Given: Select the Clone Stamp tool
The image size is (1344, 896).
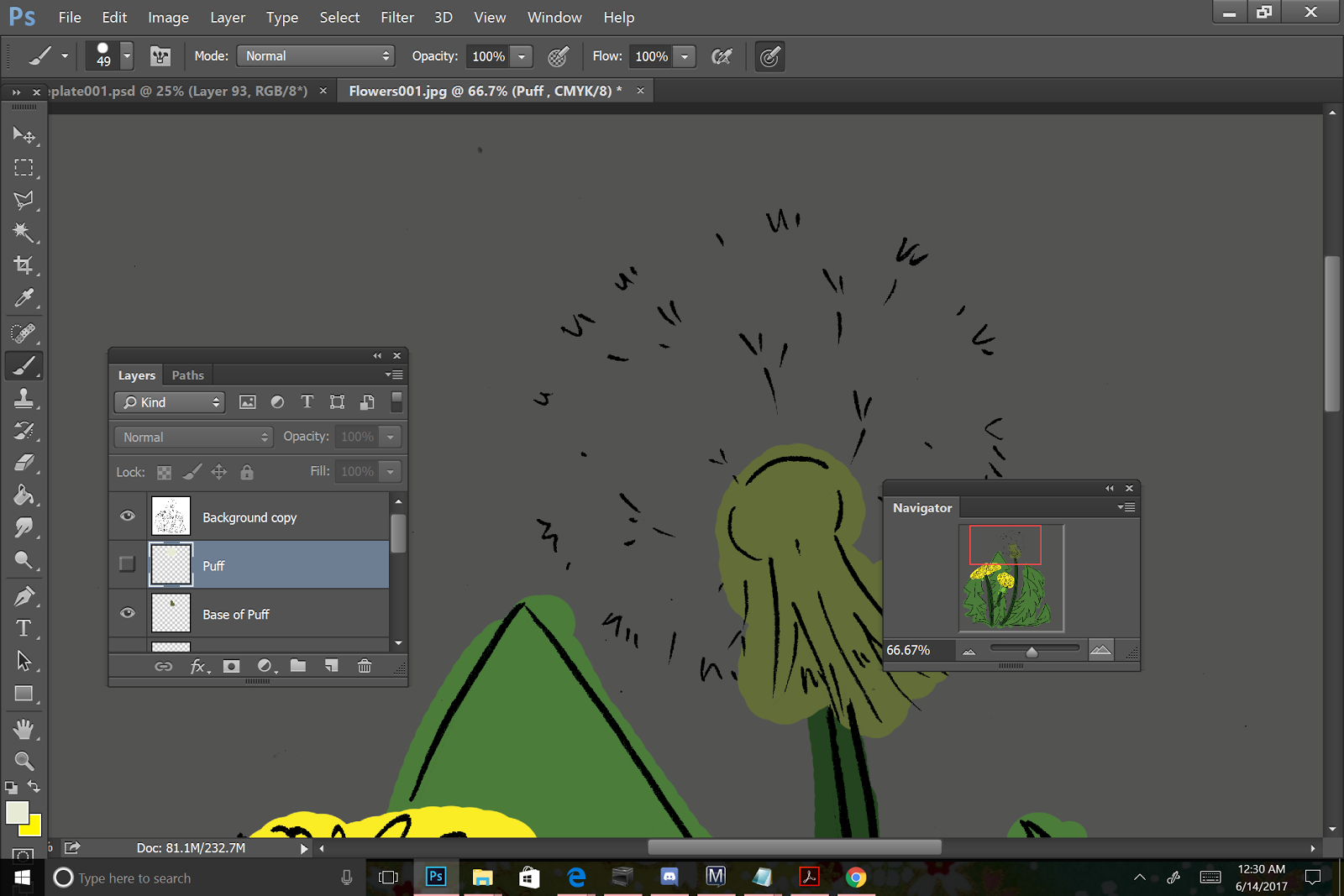Looking at the screenshot, I should tap(24, 398).
